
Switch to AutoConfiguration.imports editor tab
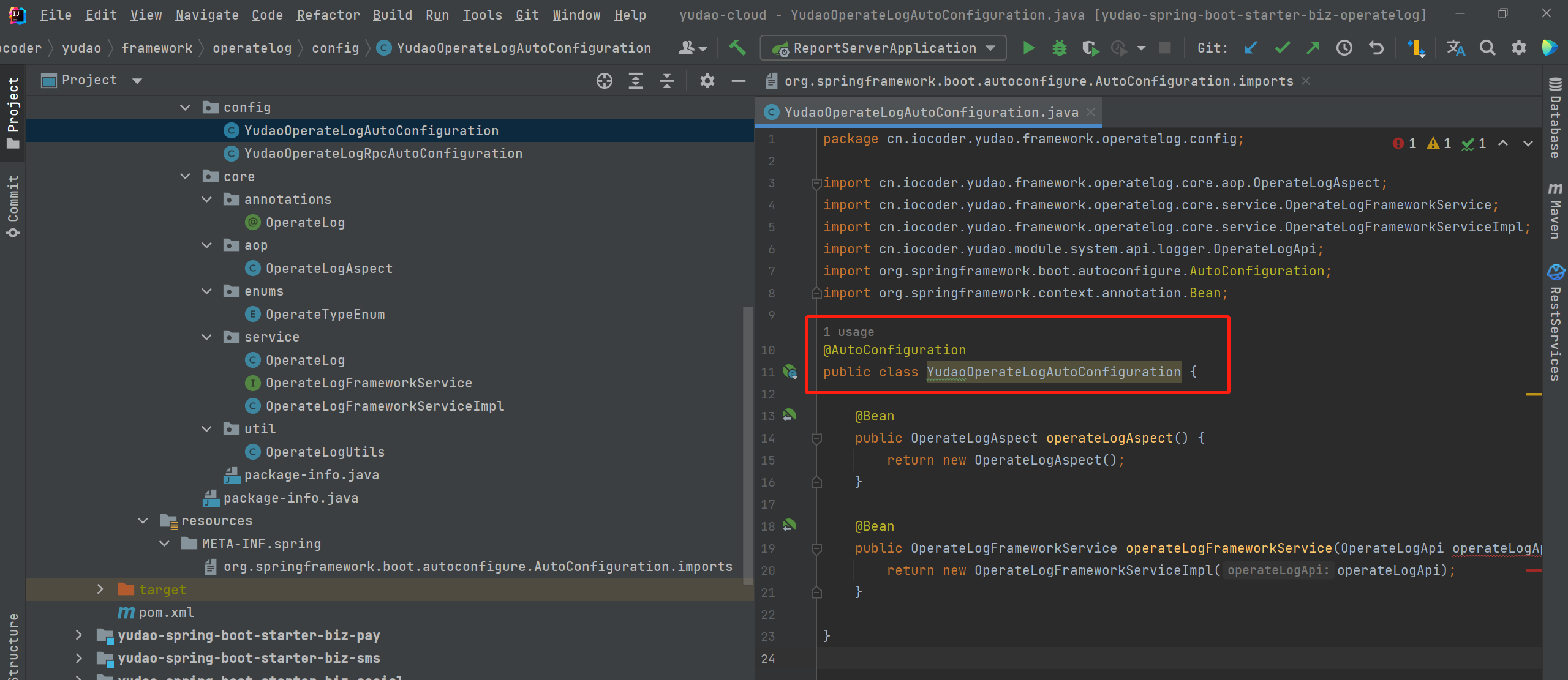point(1038,81)
